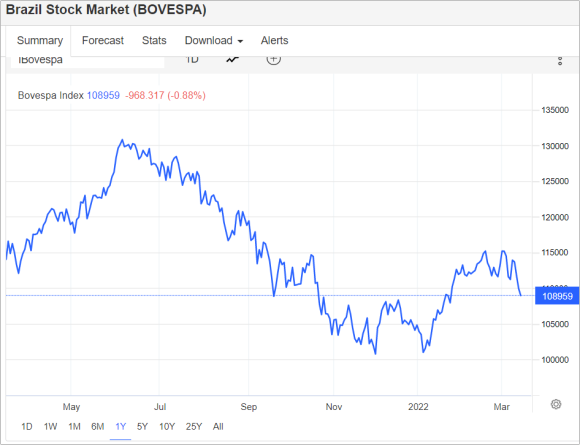Click the Brazil Stock Market (BOVESPA) heading
This screenshot has width=580, height=445.
pos(106,10)
